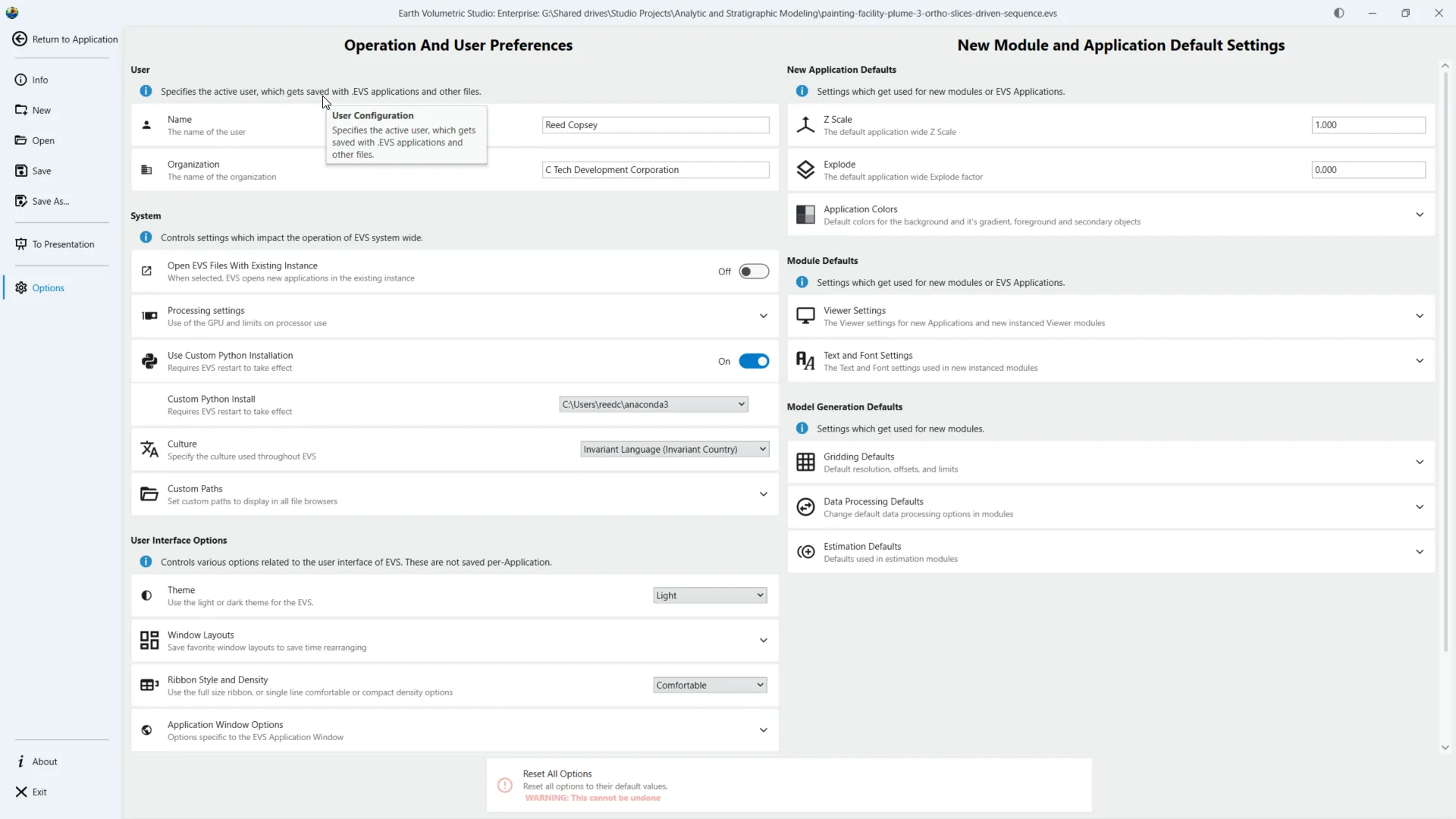Image resolution: width=1456 pixels, height=819 pixels.
Task: Click the Z Scale axis icon
Action: 805,125
